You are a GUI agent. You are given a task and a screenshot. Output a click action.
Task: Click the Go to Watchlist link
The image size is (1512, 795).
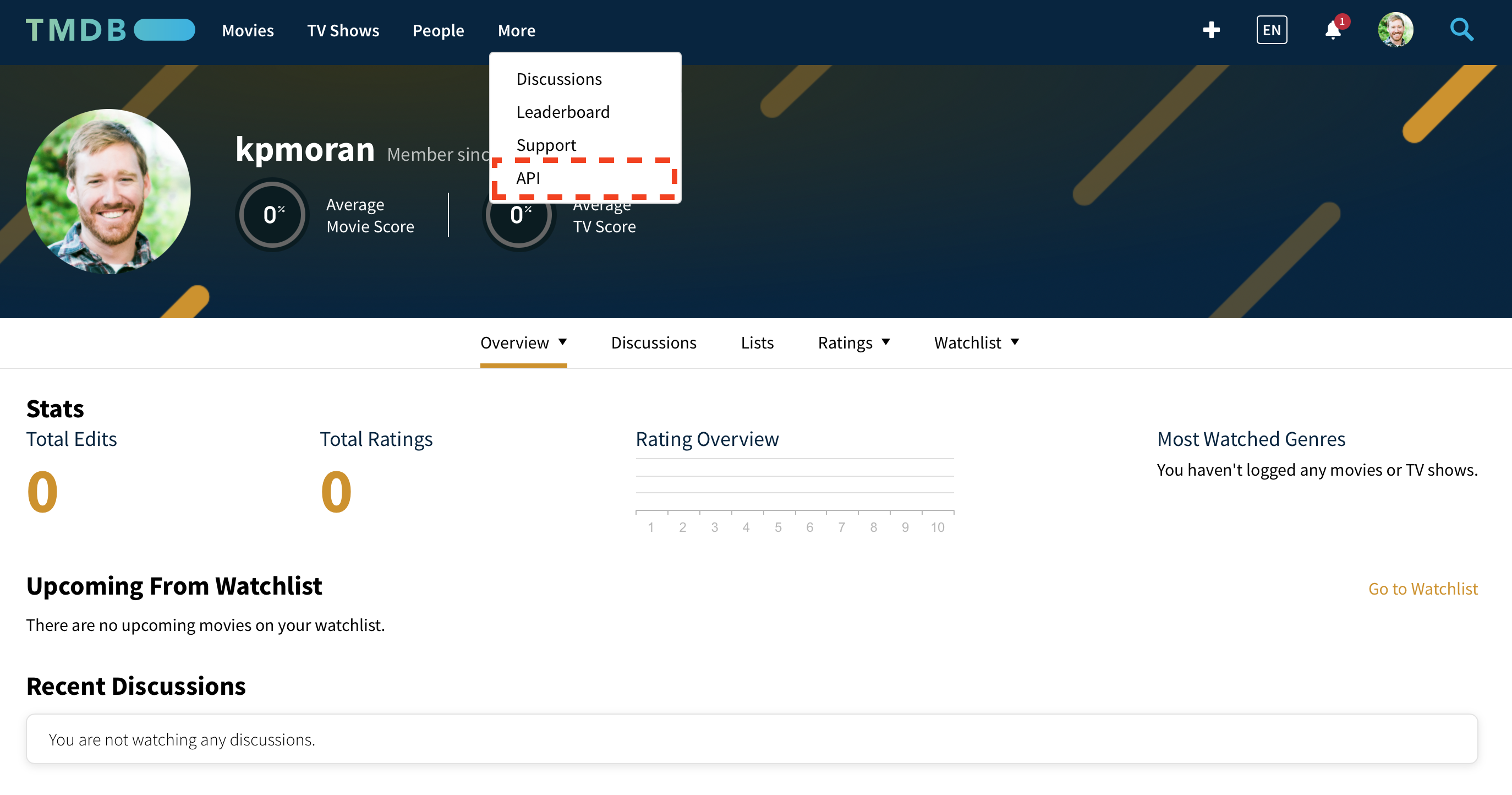(x=1423, y=589)
